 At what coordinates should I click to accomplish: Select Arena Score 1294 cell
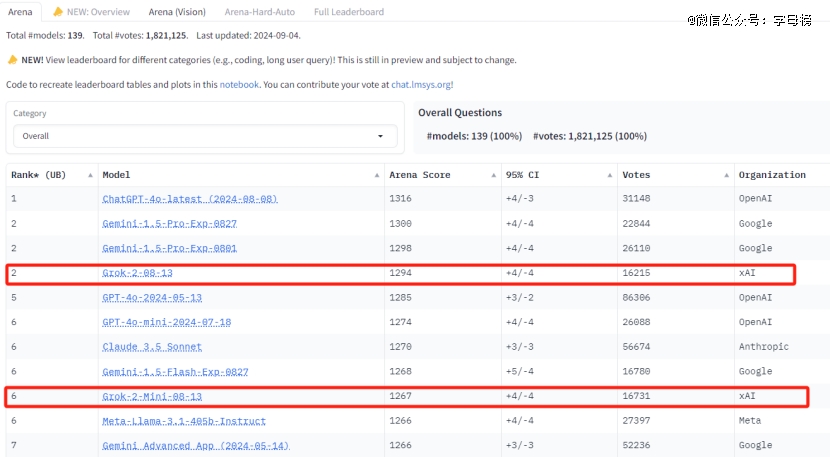[x=400, y=273]
